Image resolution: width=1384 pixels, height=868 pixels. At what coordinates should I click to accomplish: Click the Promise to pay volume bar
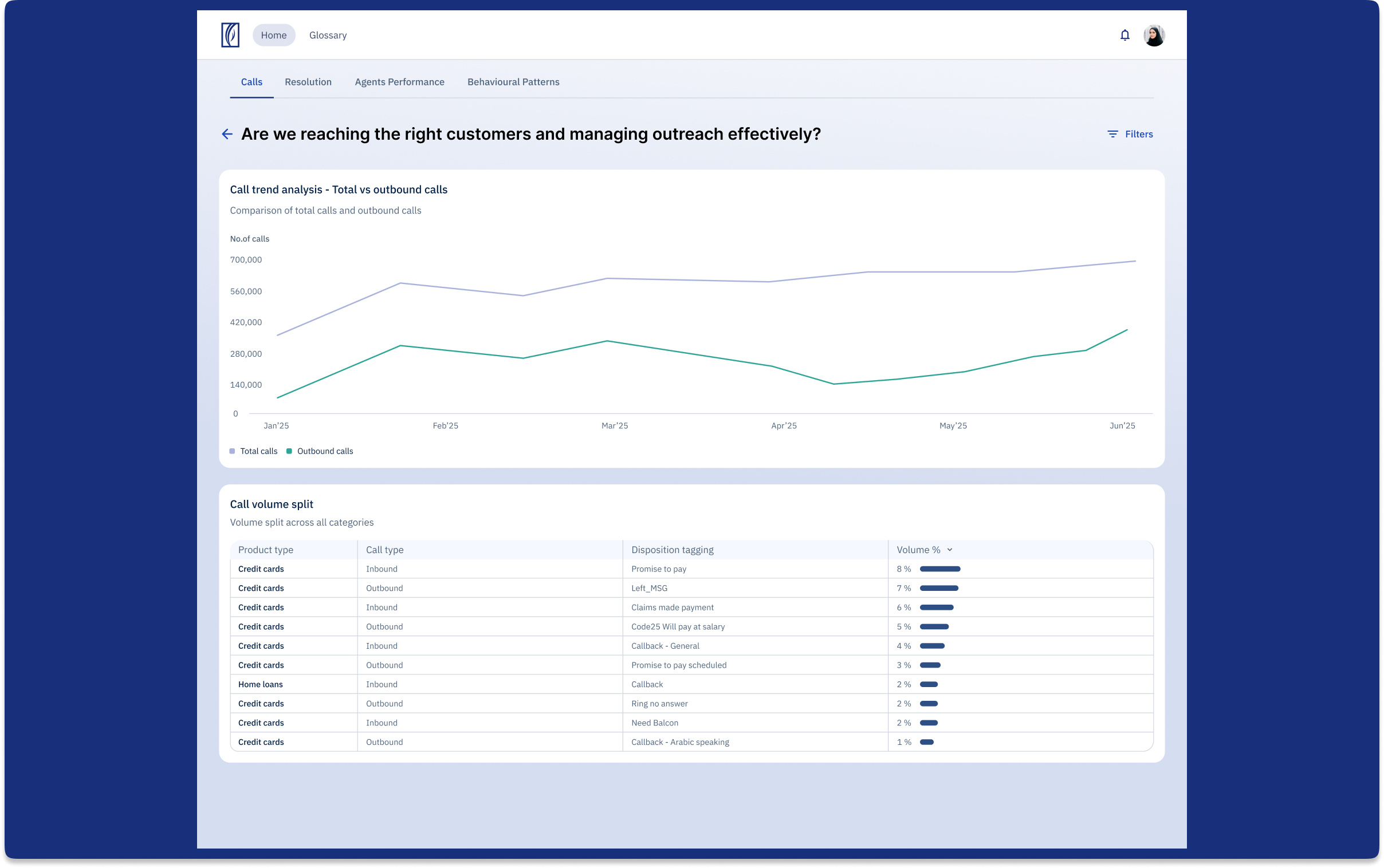click(940, 569)
